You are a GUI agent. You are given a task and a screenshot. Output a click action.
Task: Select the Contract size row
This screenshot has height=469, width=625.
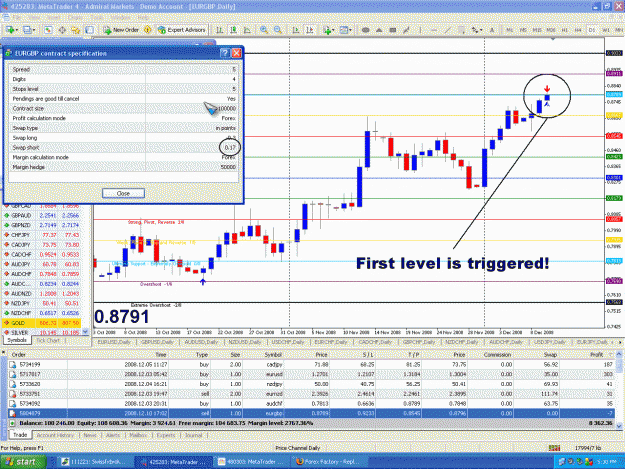(124, 108)
